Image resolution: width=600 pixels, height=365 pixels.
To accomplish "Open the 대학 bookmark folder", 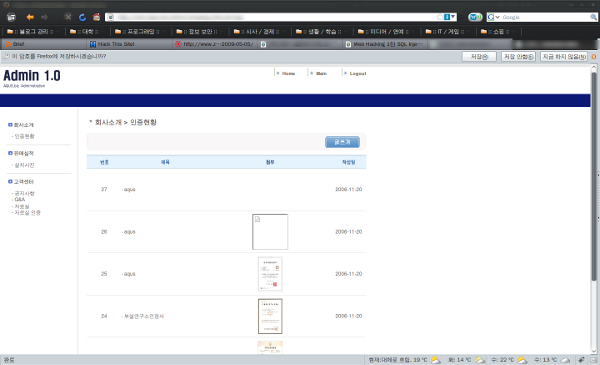I will (x=86, y=31).
